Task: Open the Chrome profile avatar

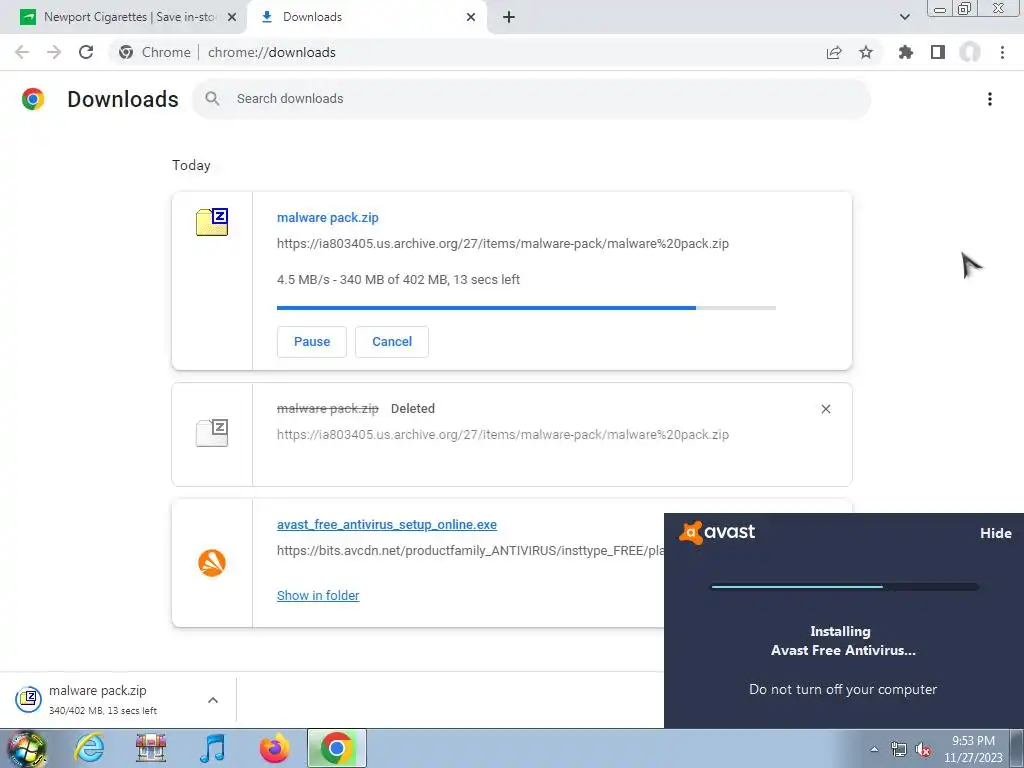Action: [970, 52]
